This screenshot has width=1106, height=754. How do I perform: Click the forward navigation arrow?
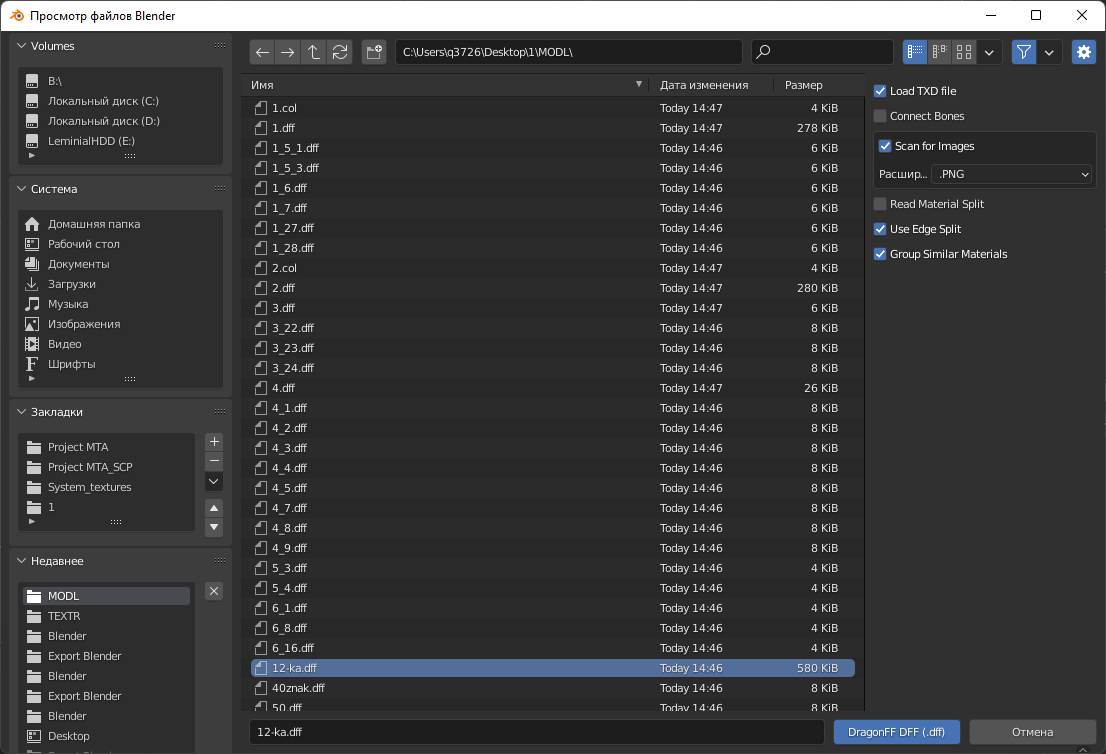click(288, 52)
